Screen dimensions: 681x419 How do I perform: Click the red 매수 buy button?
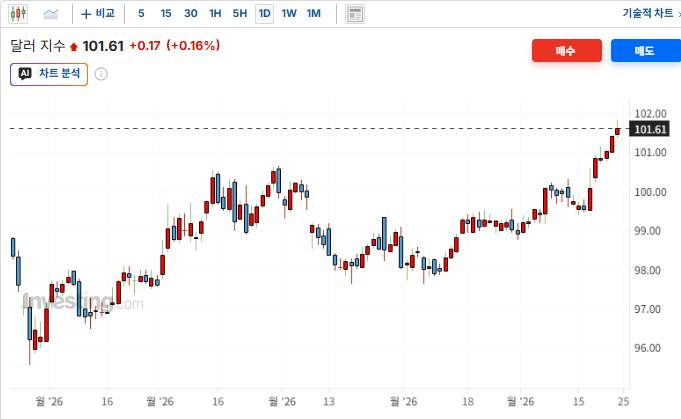[567, 51]
